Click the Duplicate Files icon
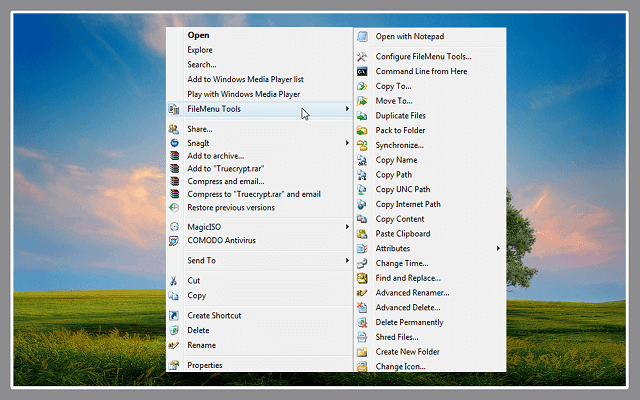Viewport: 640px width, 400px height. [363, 116]
